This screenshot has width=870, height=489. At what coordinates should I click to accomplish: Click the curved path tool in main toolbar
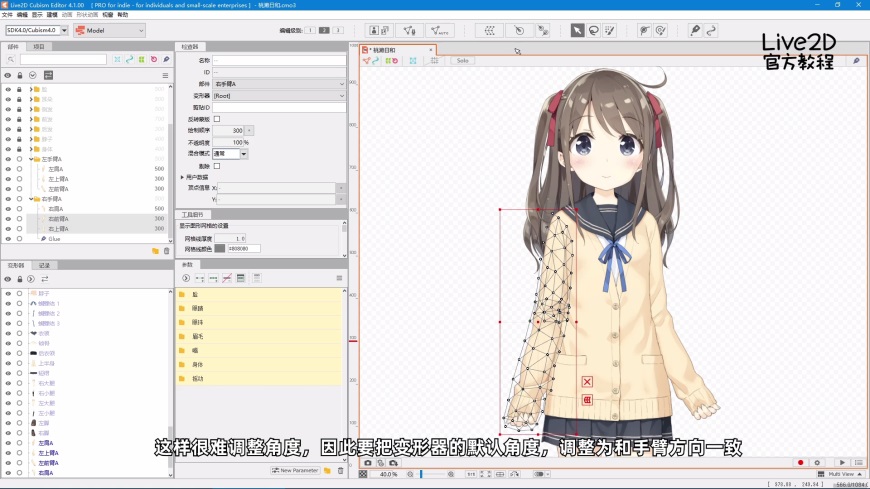pos(711,31)
